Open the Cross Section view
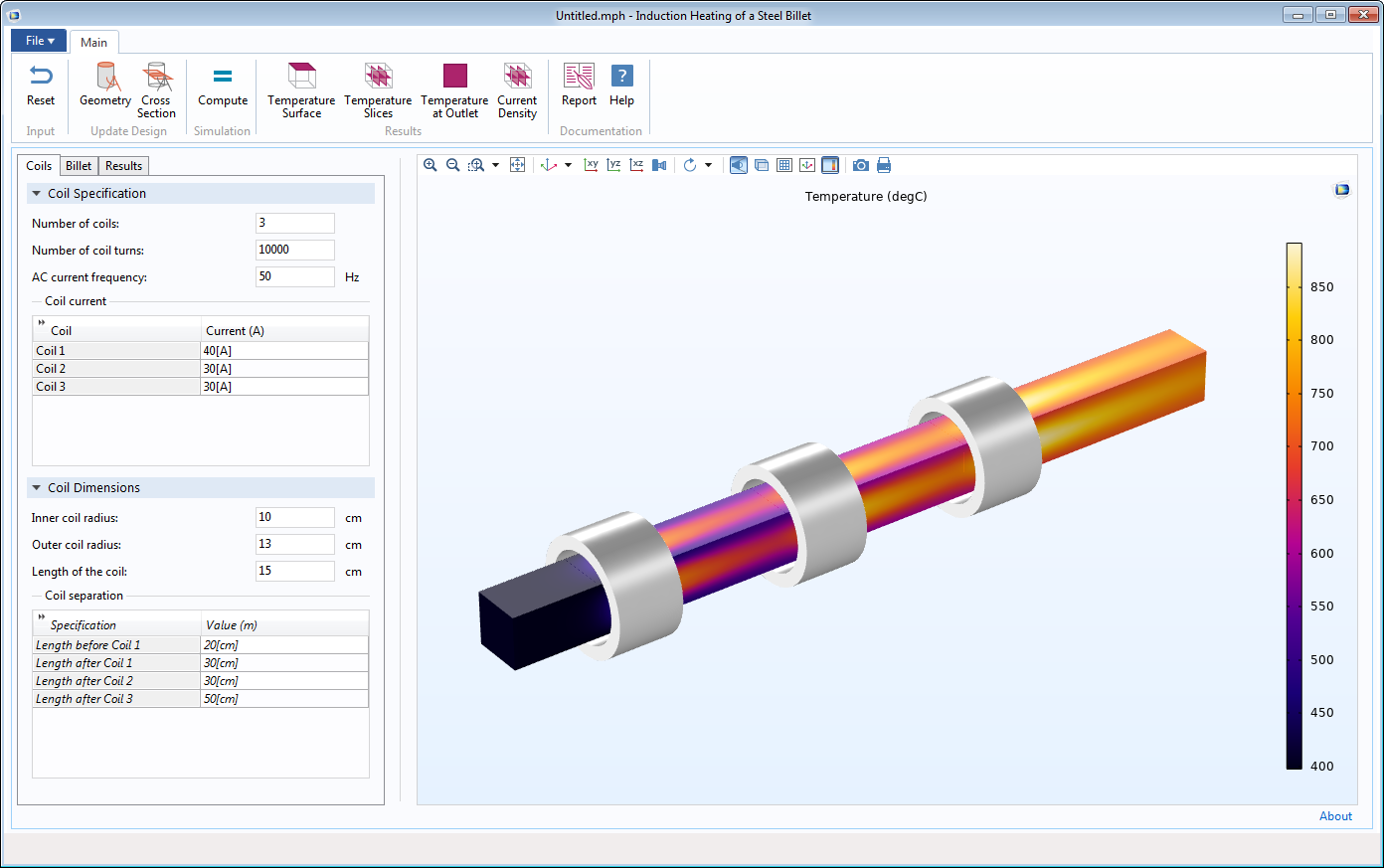Image resolution: width=1384 pixels, height=868 pixels. click(156, 87)
